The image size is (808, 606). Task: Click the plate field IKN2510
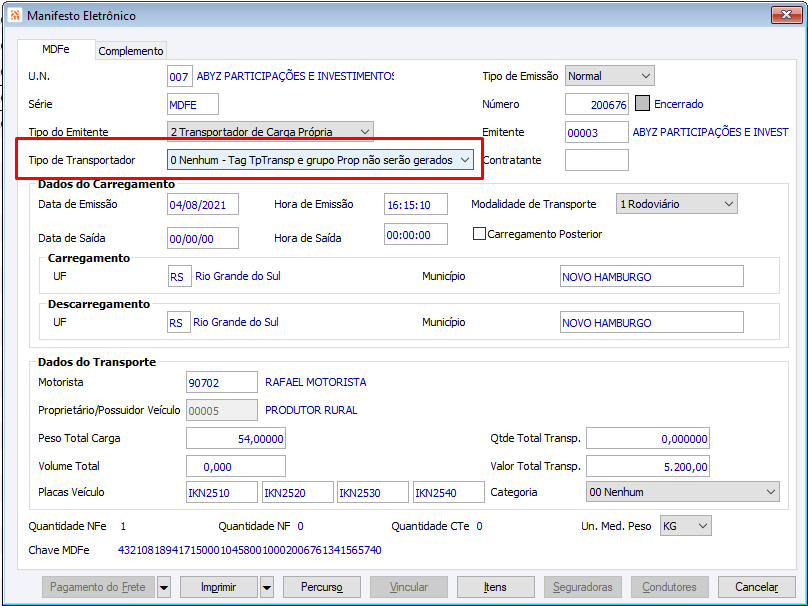pos(222,492)
